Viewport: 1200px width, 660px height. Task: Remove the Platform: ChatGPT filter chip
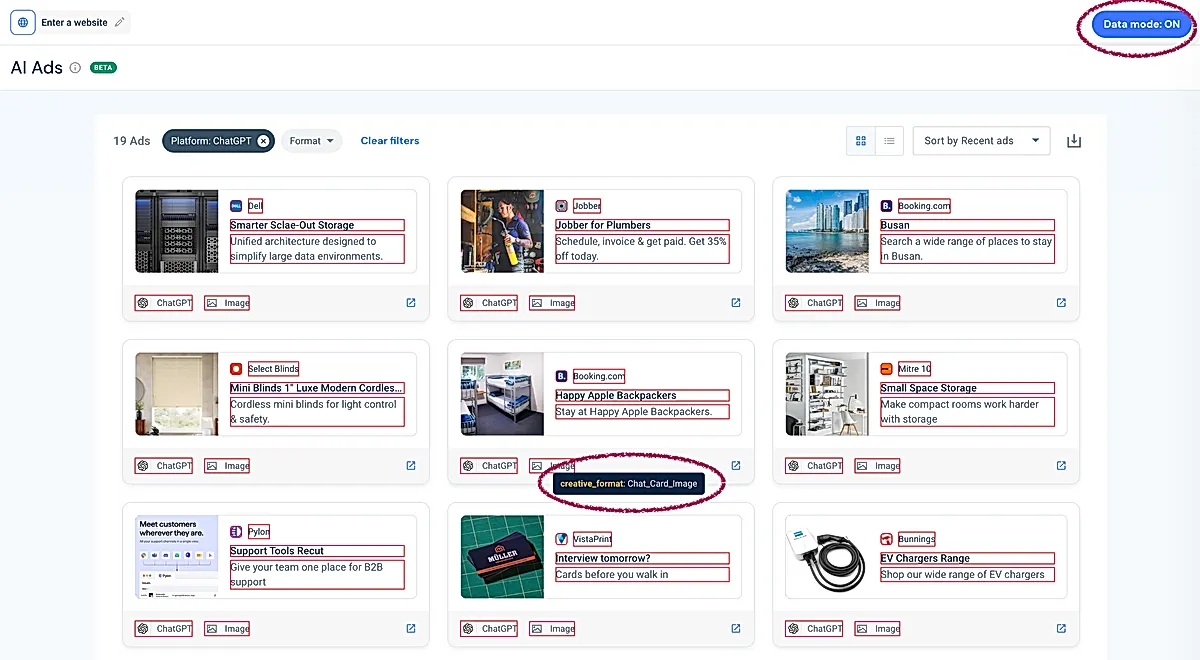(263, 141)
